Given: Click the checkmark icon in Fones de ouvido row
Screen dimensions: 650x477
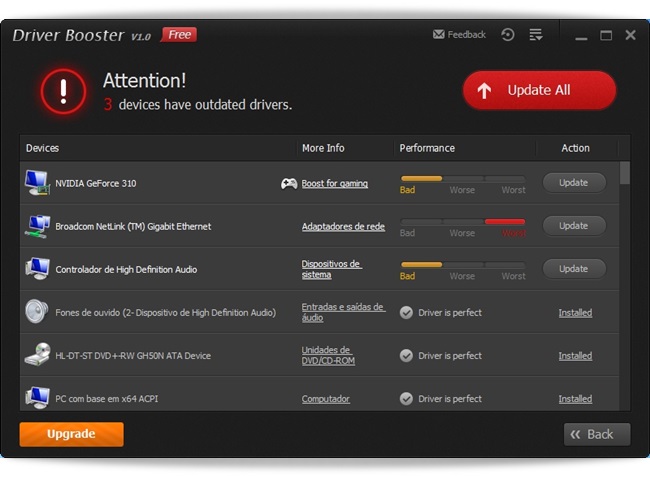Looking at the screenshot, I should 406,312.
